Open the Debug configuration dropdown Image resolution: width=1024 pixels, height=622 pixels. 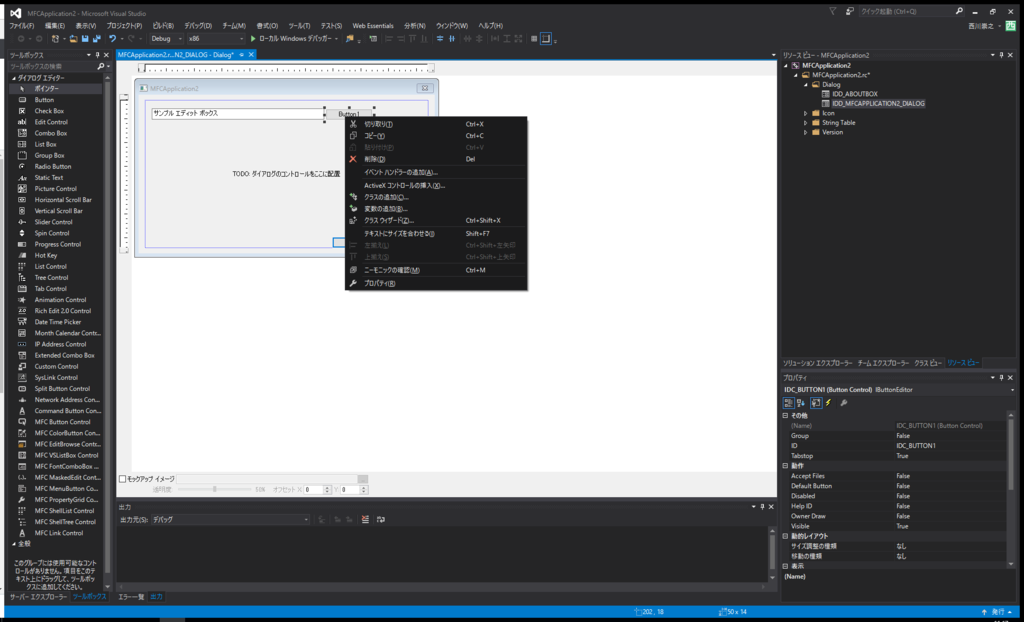[x=166, y=39]
